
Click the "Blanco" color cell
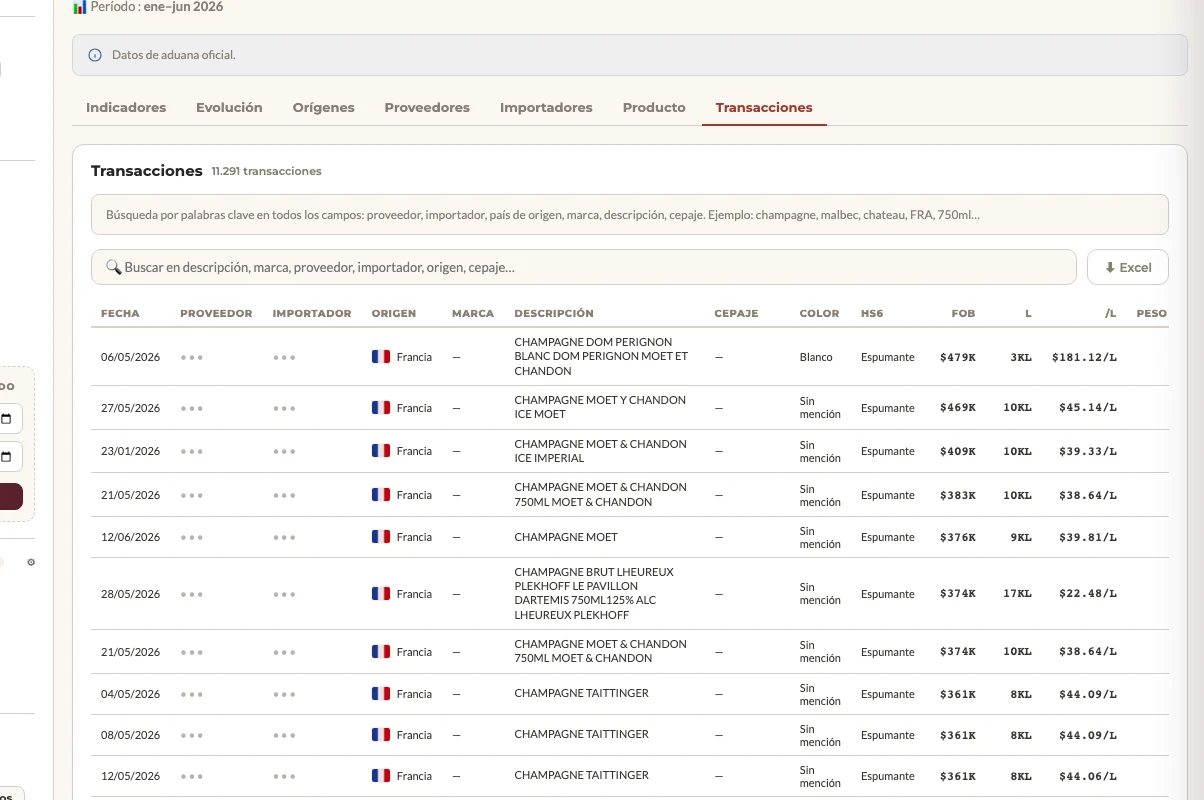point(816,357)
